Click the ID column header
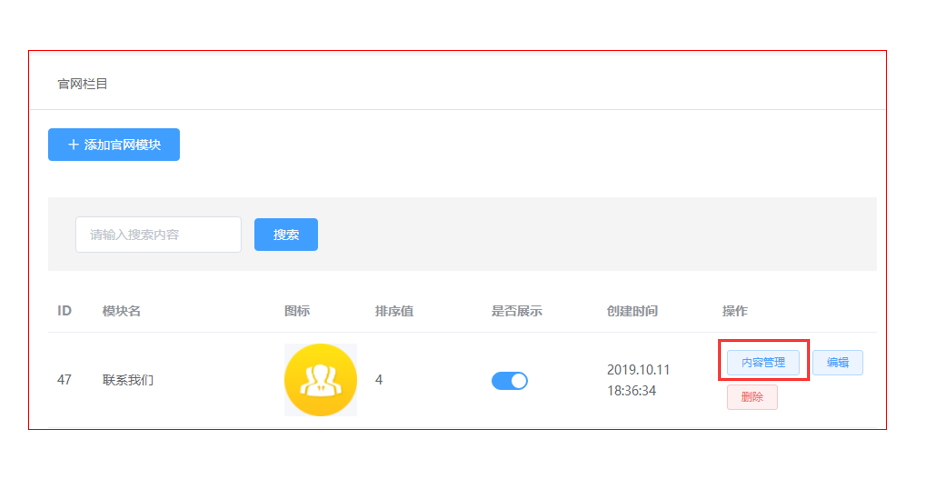 point(64,311)
